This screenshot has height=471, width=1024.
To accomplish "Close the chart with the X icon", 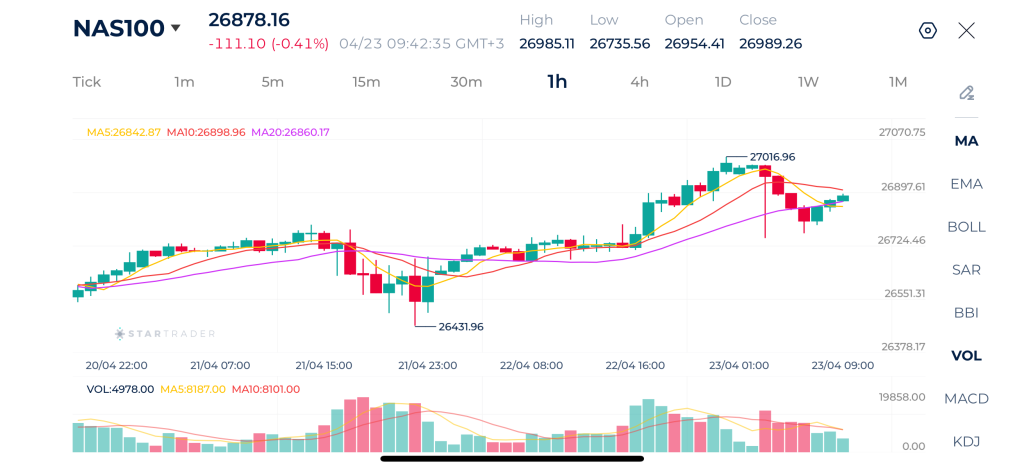I will click(x=966, y=30).
